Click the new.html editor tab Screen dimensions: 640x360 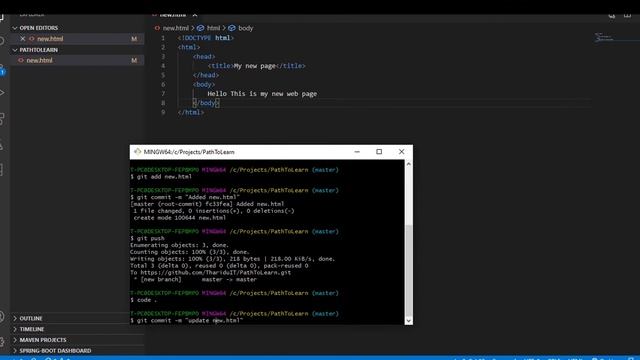pyautogui.click(x=172, y=16)
